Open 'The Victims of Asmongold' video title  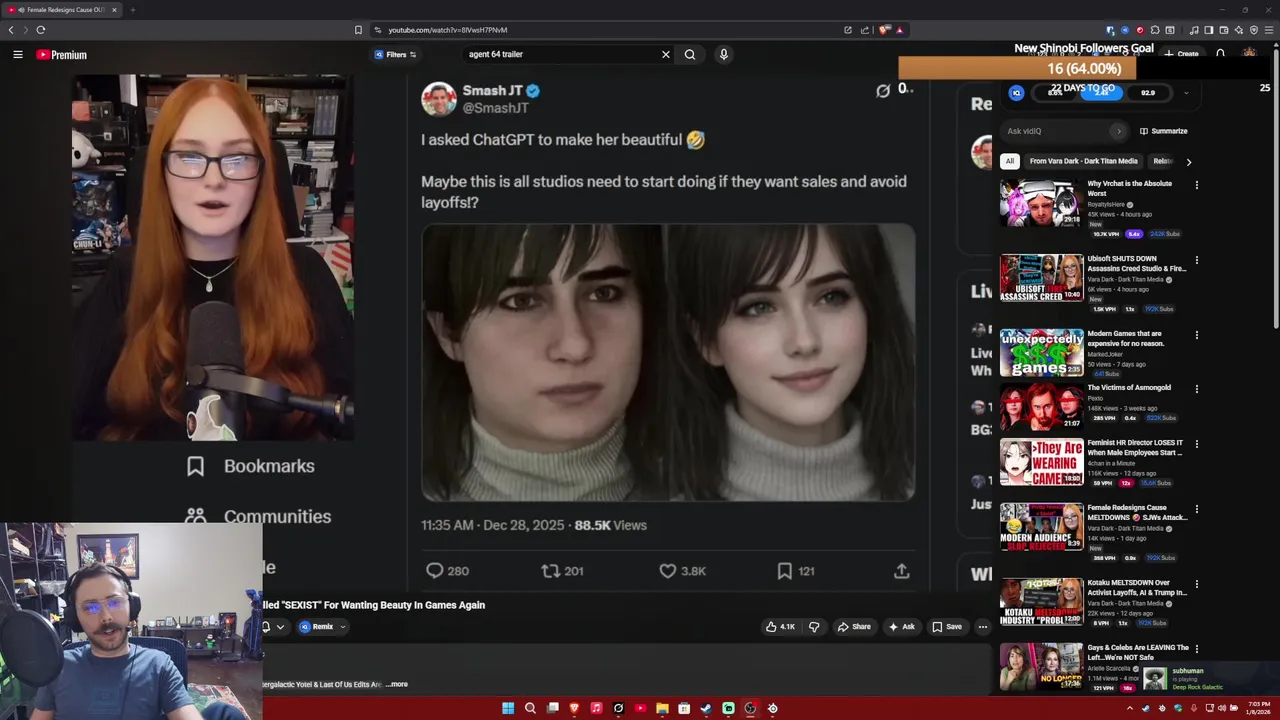tap(1129, 388)
